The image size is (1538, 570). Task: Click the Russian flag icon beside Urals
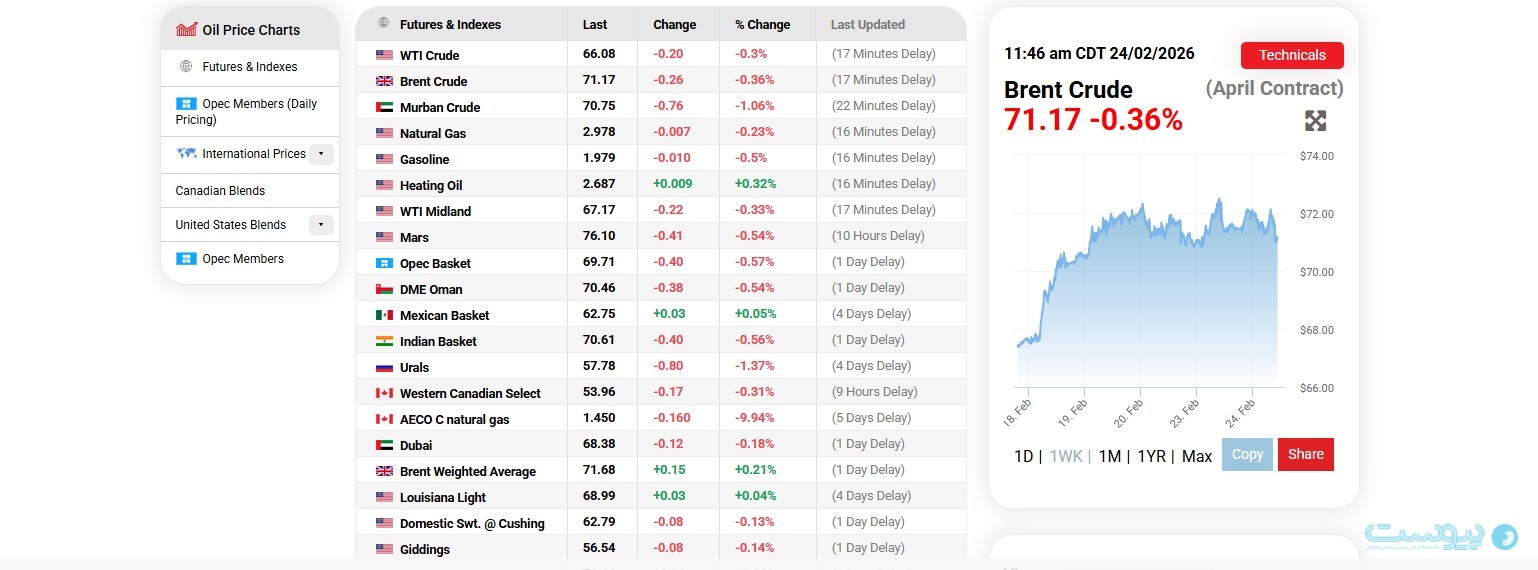click(384, 367)
